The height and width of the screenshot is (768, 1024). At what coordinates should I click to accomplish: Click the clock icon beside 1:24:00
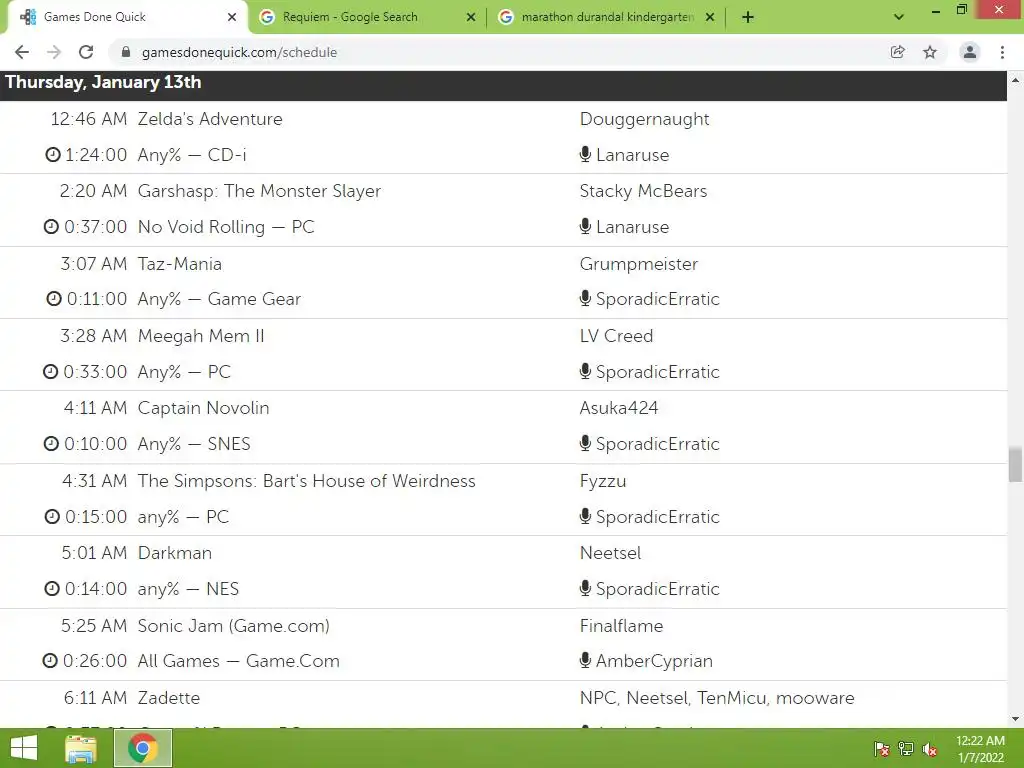point(53,155)
